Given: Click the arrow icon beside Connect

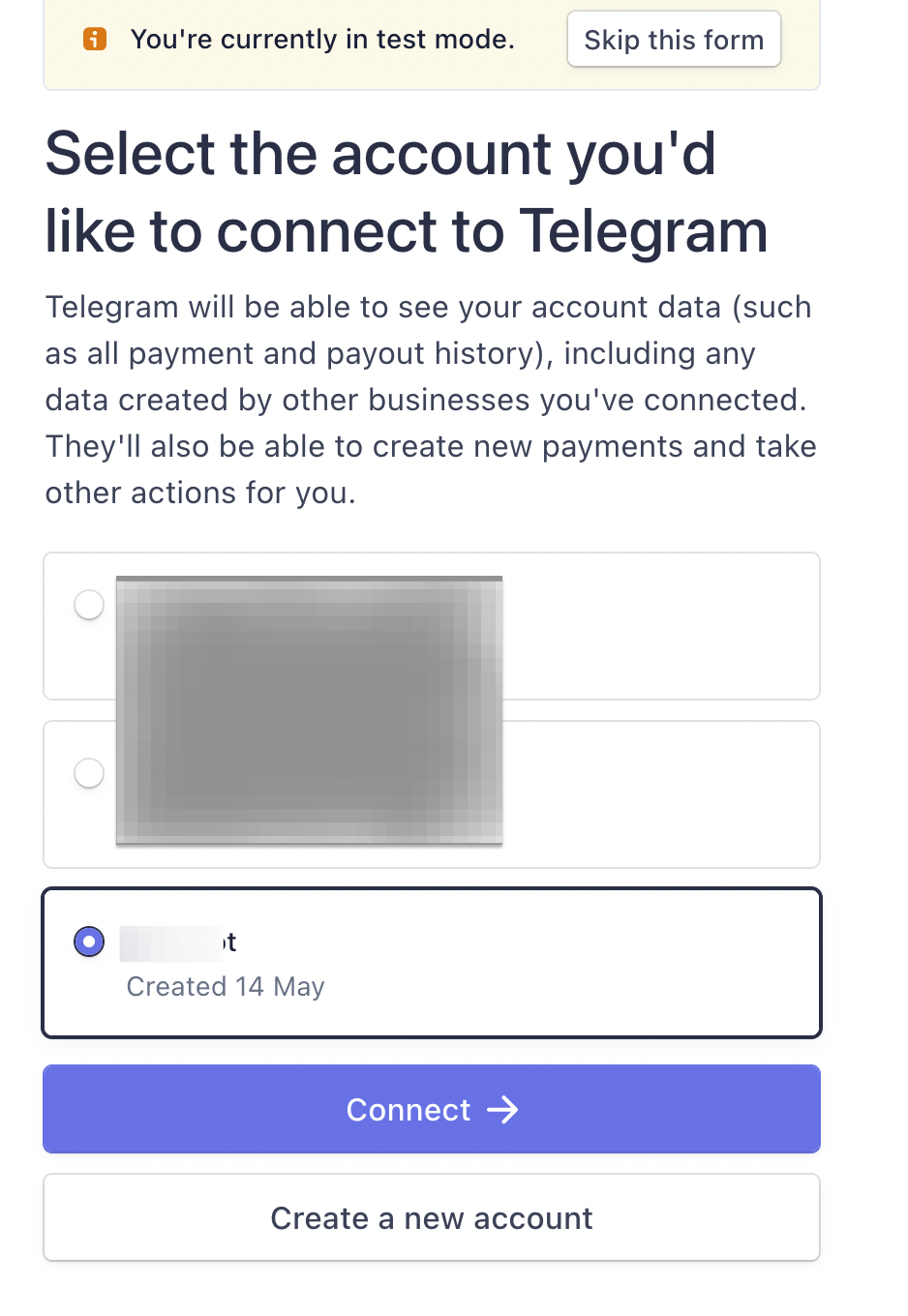Looking at the screenshot, I should (502, 1109).
